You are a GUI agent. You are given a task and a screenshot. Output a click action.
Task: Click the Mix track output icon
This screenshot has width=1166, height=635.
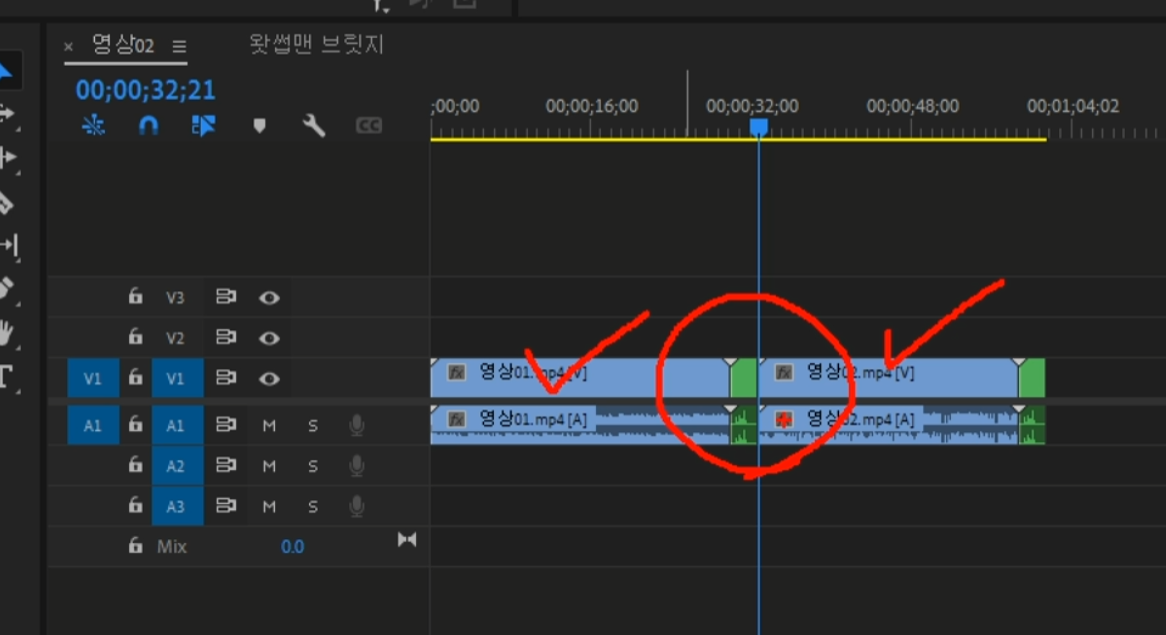(x=407, y=539)
